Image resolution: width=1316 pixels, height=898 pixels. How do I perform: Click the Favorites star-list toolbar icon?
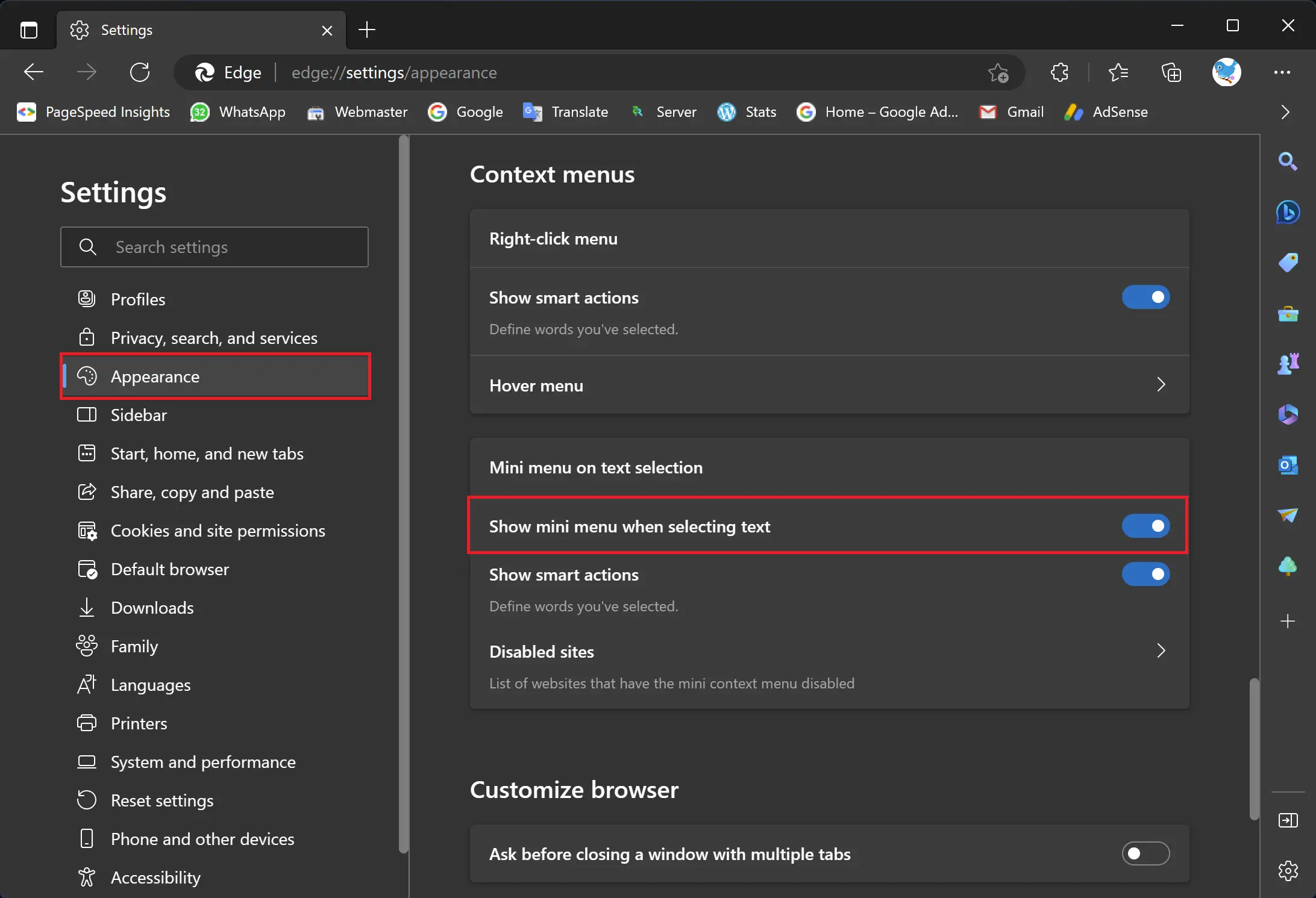pyautogui.click(x=1118, y=73)
